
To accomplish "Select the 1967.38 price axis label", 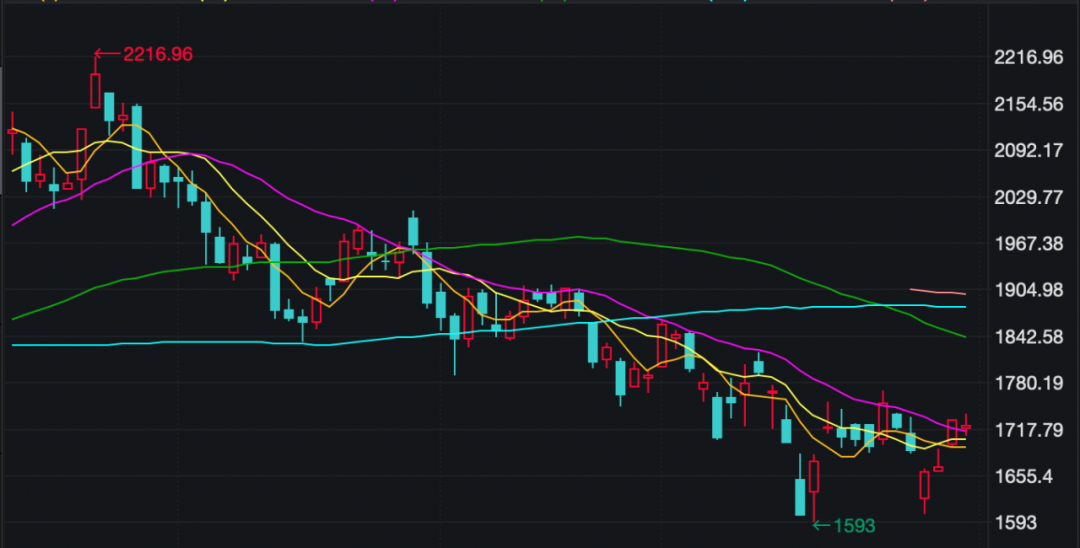I will click(1028, 244).
